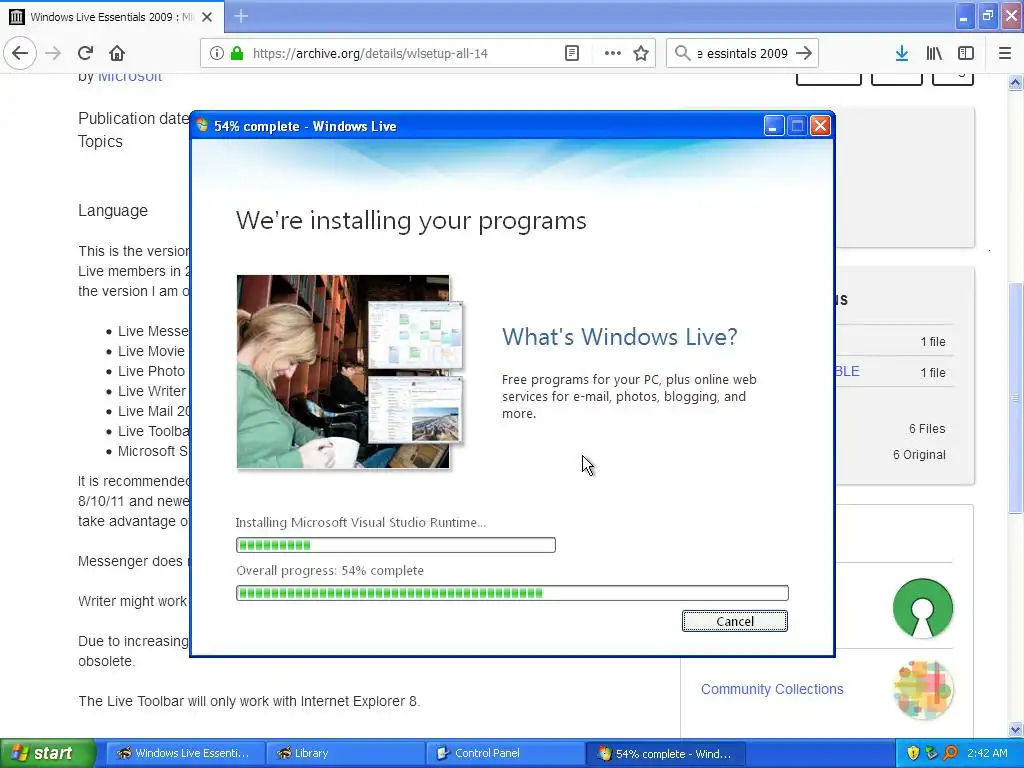
Task: Open the page actions three-dot menu
Action: coord(612,53)
